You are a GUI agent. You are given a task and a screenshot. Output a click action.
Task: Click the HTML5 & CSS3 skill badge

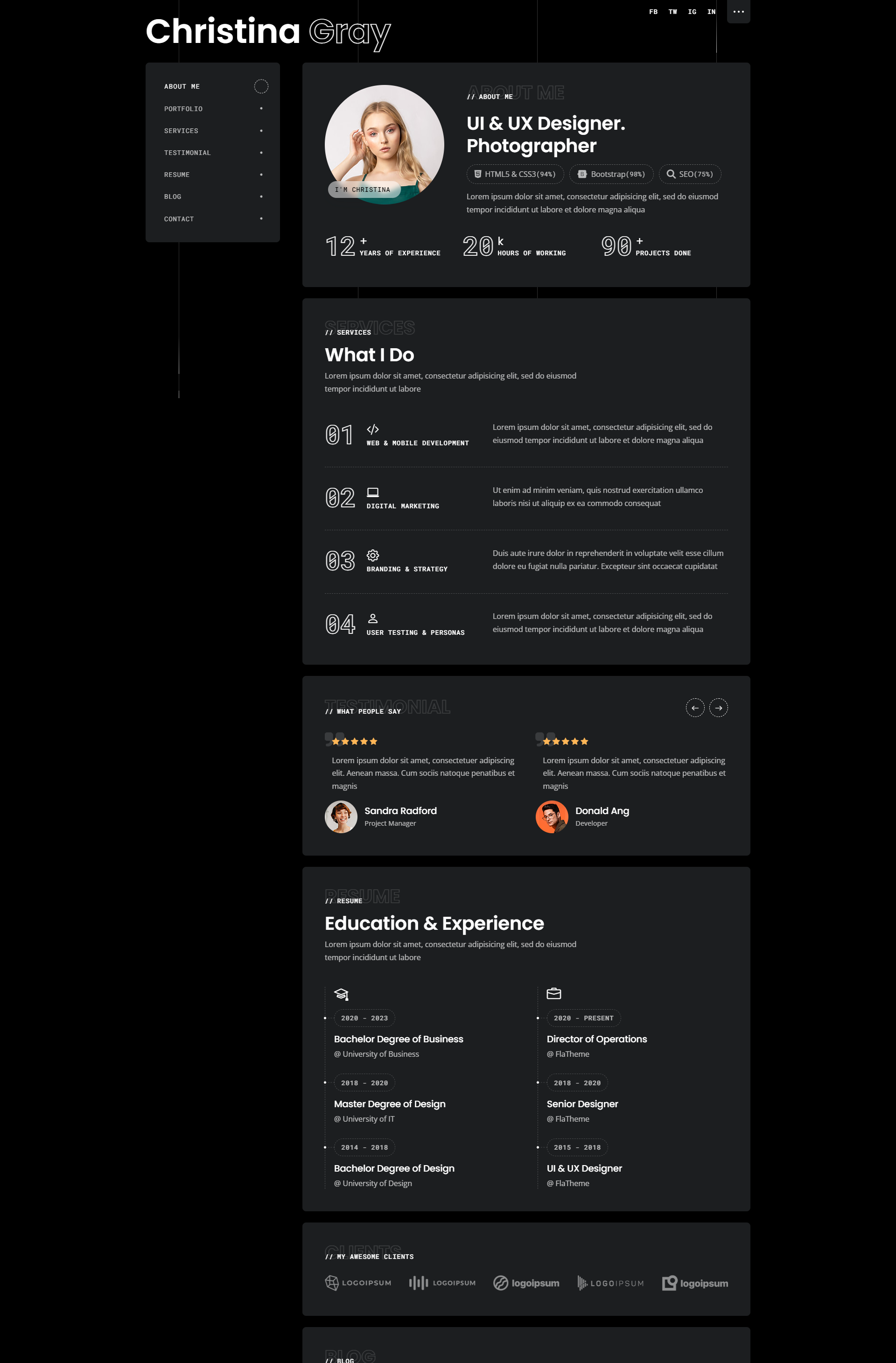coord(515,174)
